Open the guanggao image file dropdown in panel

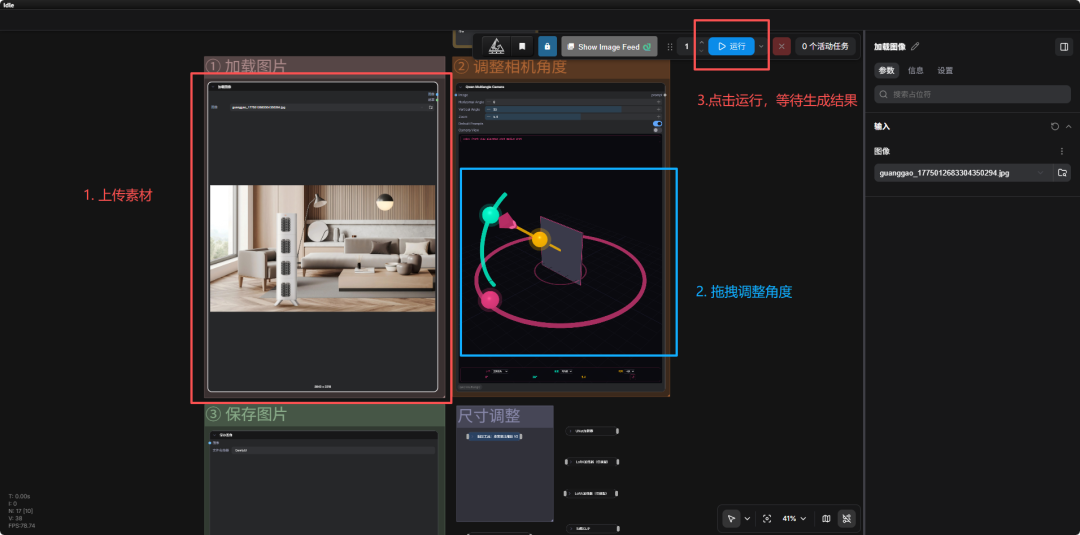[963, 173]
